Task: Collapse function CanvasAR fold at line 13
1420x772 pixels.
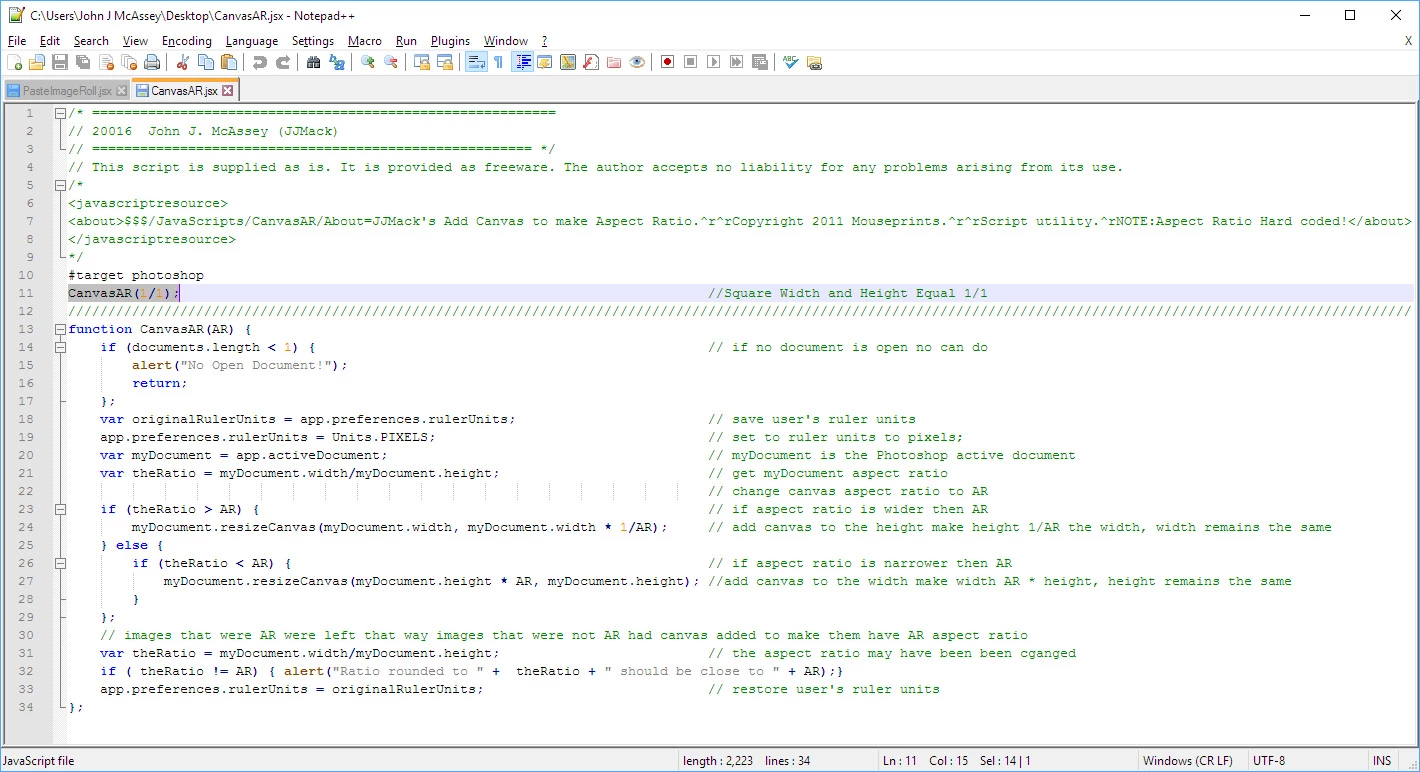Action: click(60, 329)
